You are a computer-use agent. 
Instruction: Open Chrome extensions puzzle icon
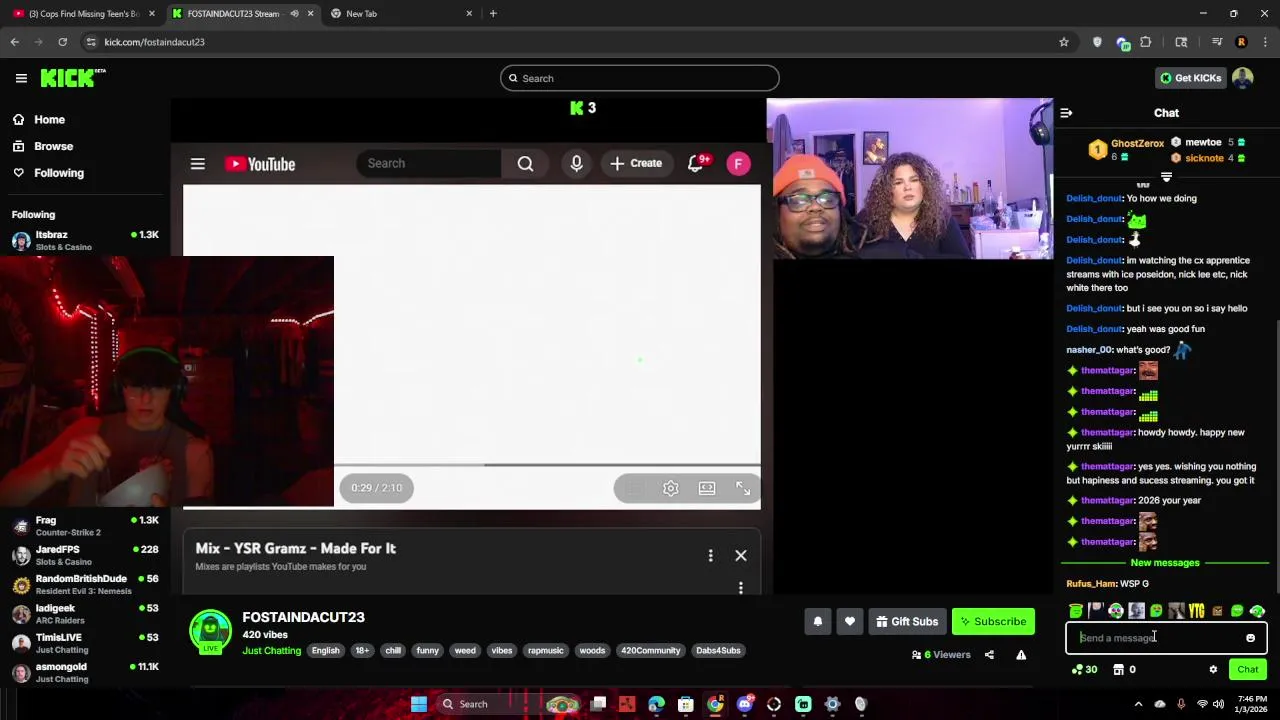(1146, 42)
